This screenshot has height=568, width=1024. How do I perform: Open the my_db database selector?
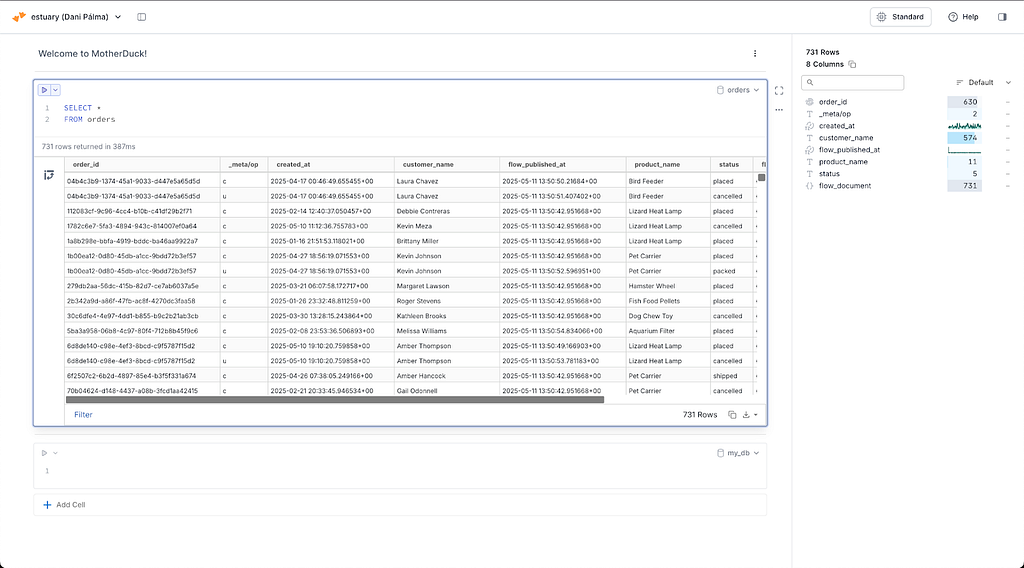[x=738, y=453]
